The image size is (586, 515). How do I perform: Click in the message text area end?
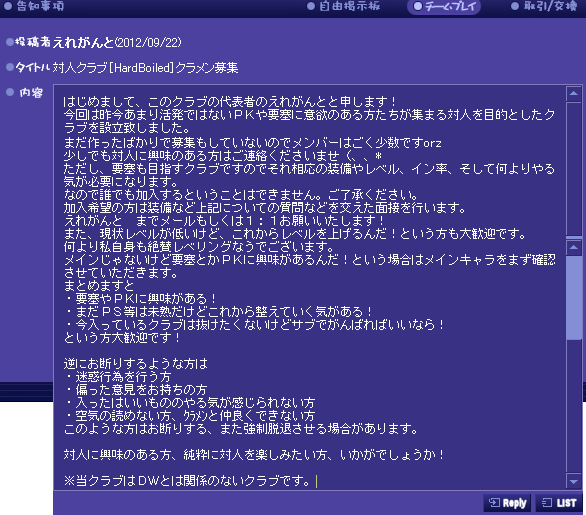[317, 481]
